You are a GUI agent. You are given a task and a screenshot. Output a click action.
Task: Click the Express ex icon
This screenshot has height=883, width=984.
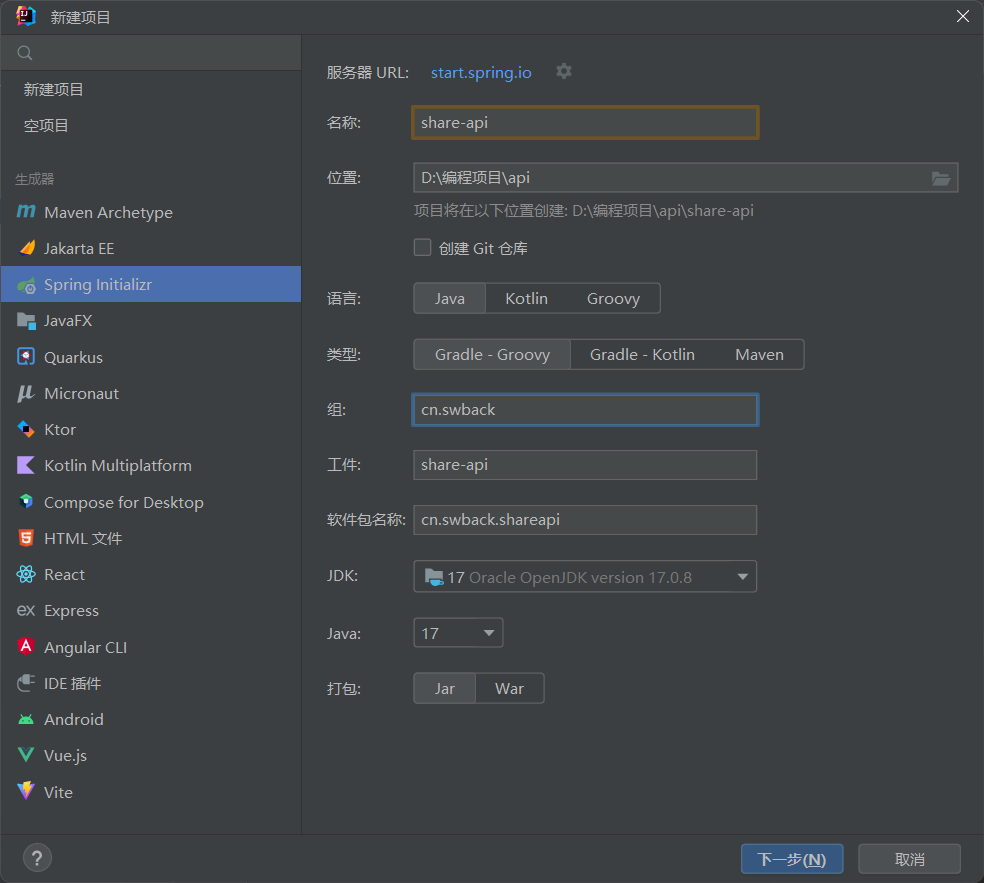pyautogui.click(x=26, y=610)
